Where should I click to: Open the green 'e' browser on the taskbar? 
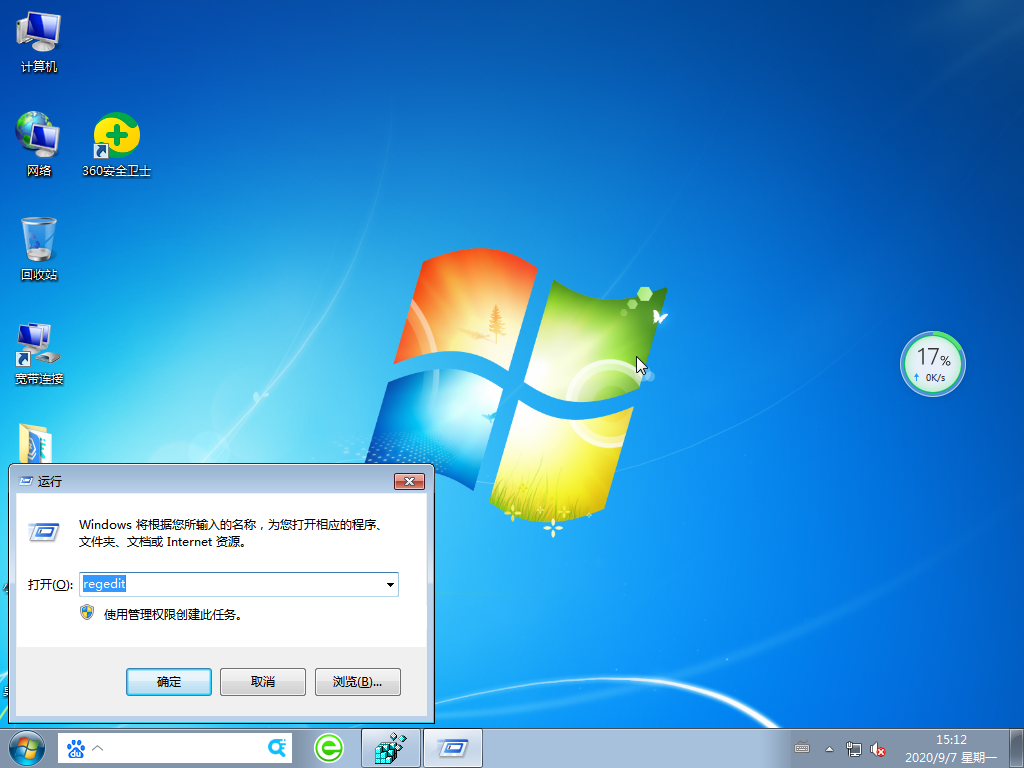[x=329, y=747]
